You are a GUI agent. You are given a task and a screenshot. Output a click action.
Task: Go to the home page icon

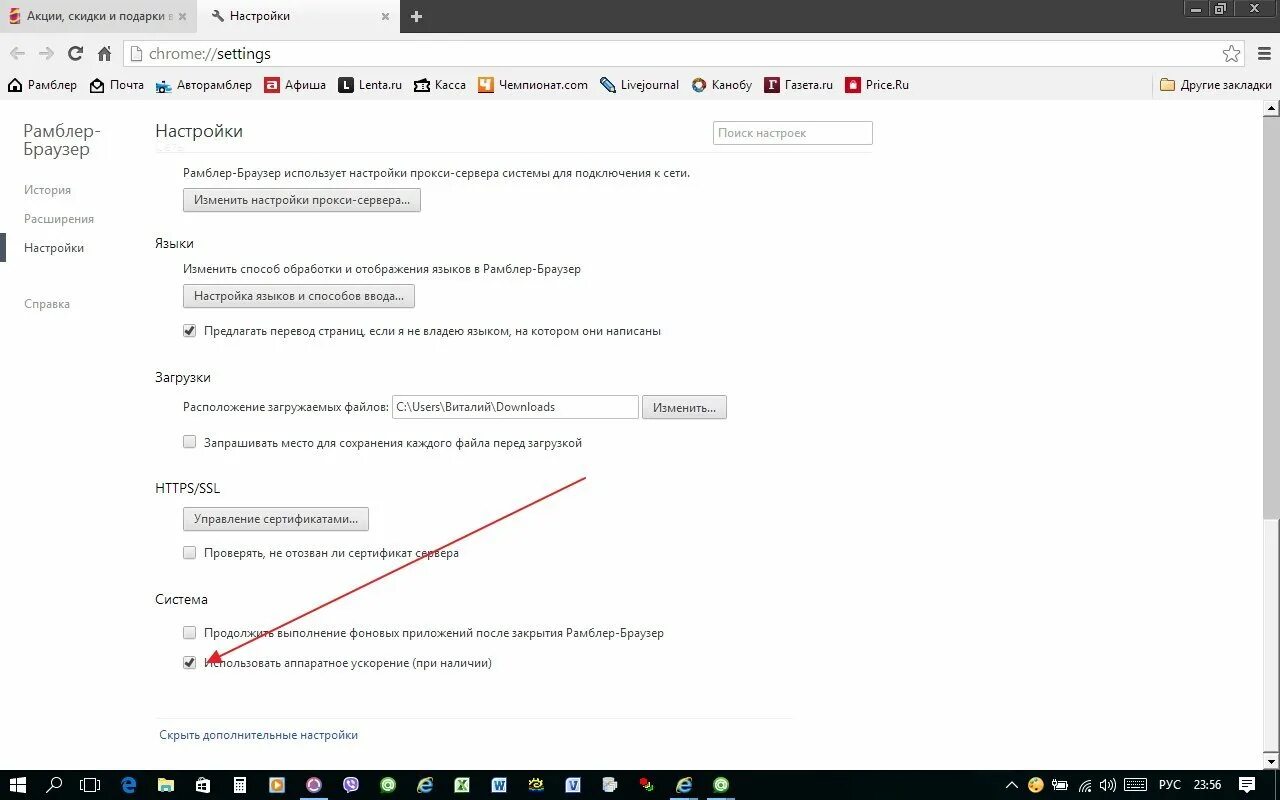[x=104, y=54]
